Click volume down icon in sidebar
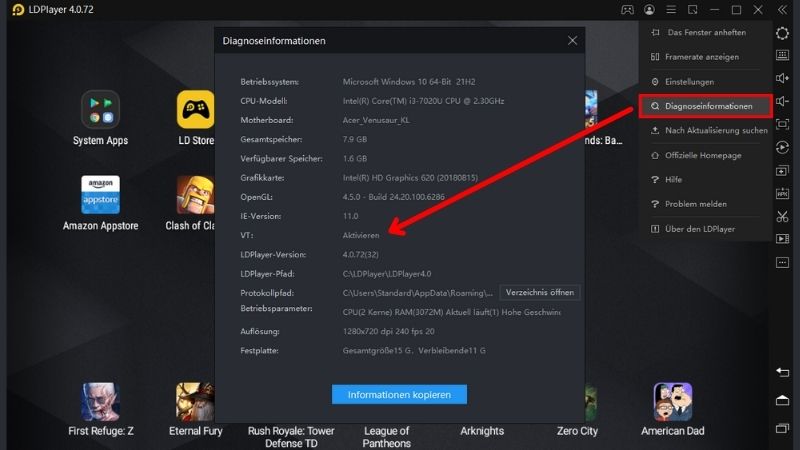 (782, 101)
